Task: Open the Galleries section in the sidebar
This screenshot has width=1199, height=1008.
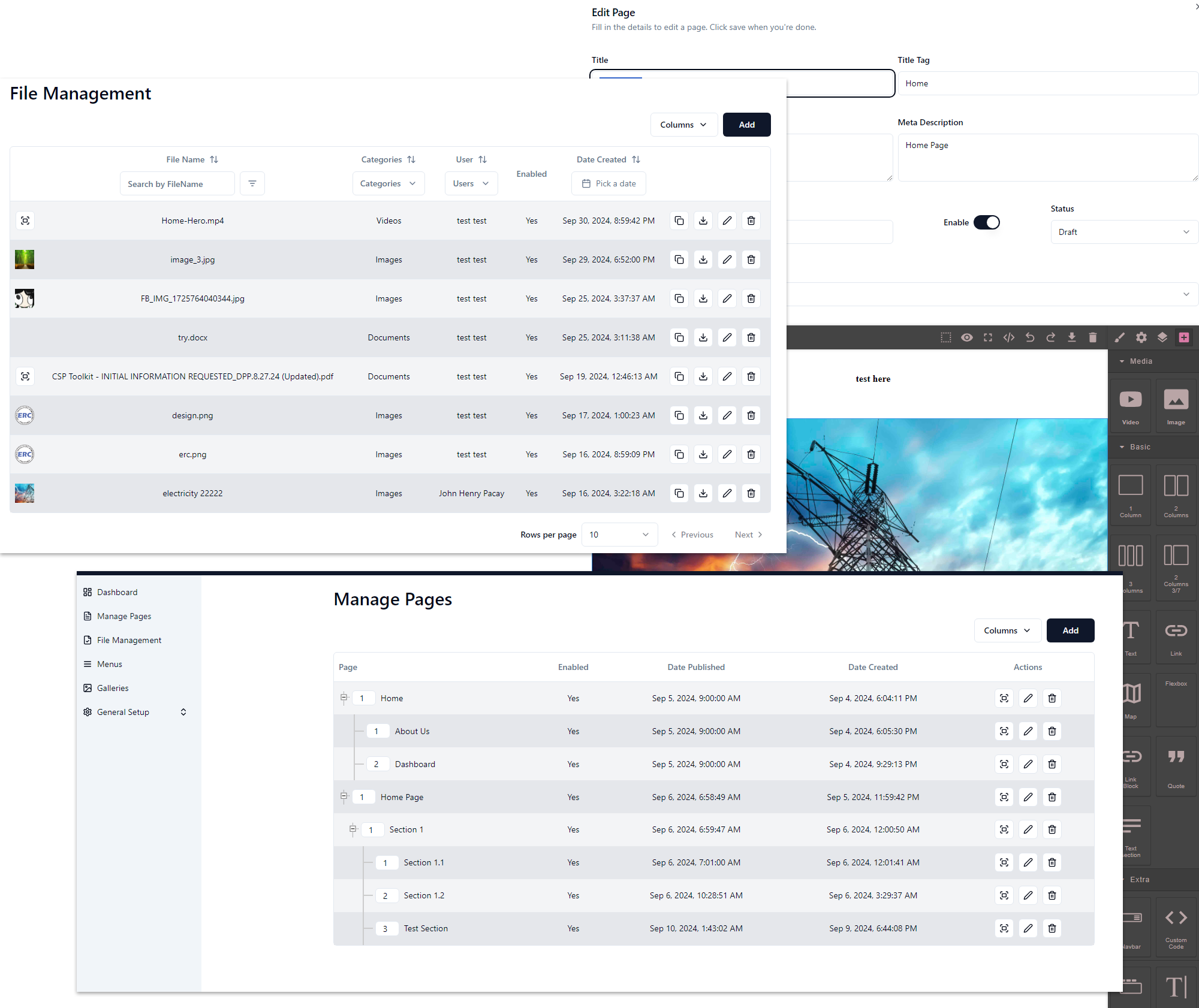Action: (113, 687)
